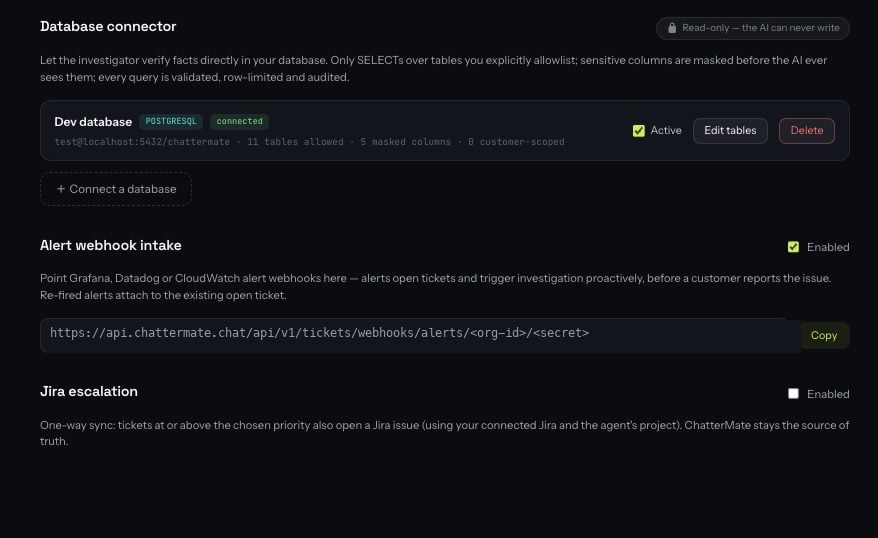Image resolution: width=878 pixels, height=538 pixels.
Task: Copy the alert webhook URL
Action: pos(824,335)
